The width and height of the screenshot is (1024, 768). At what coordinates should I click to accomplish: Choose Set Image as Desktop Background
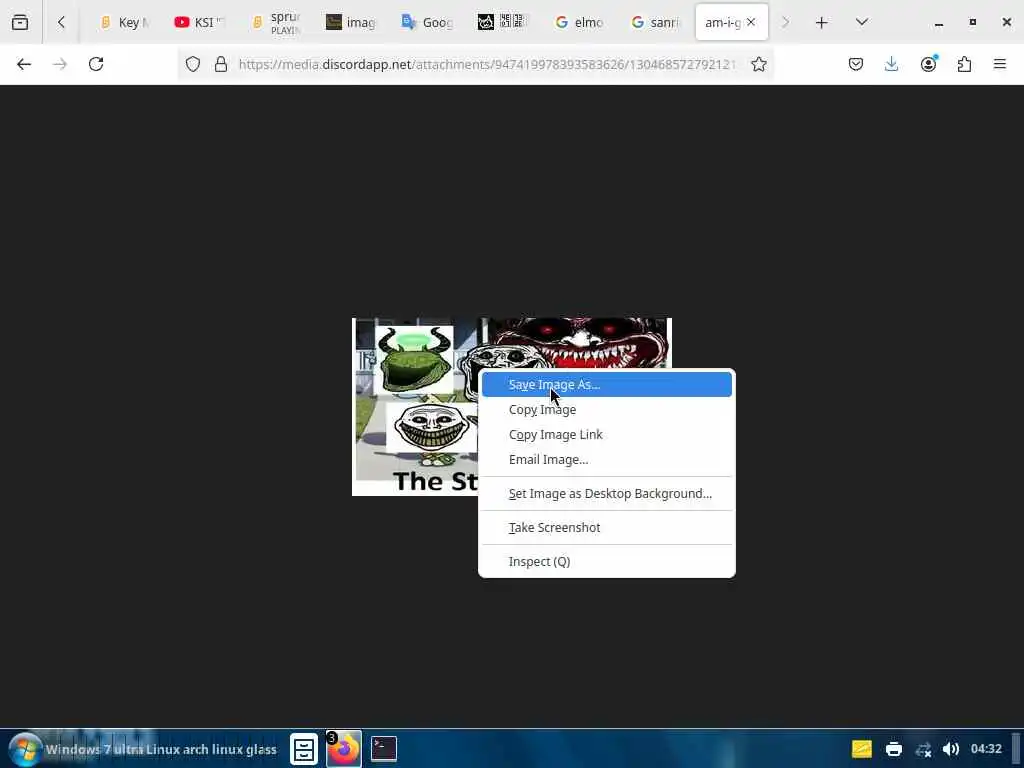[x=607, y=493]
